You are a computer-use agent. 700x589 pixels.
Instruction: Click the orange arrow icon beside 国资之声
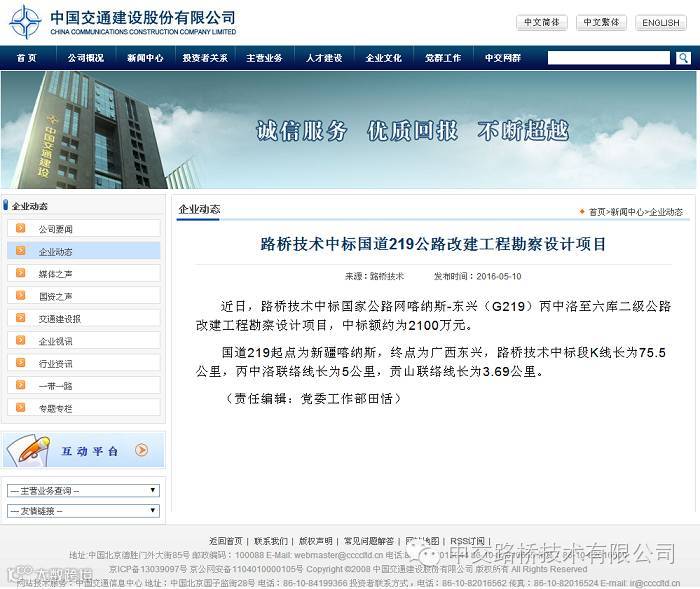point(21,295)
